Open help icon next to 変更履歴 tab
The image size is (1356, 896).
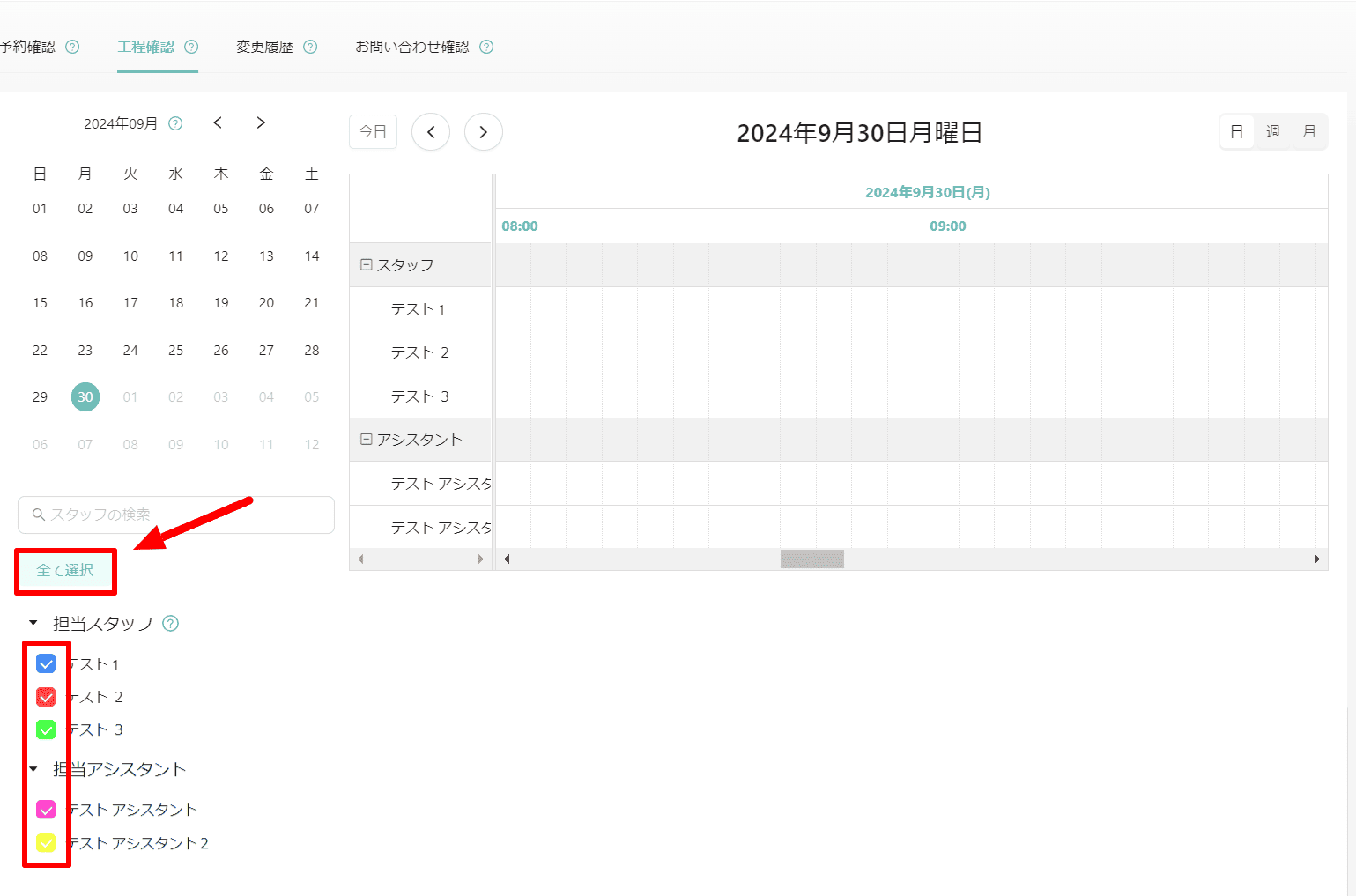pos(310,47)
